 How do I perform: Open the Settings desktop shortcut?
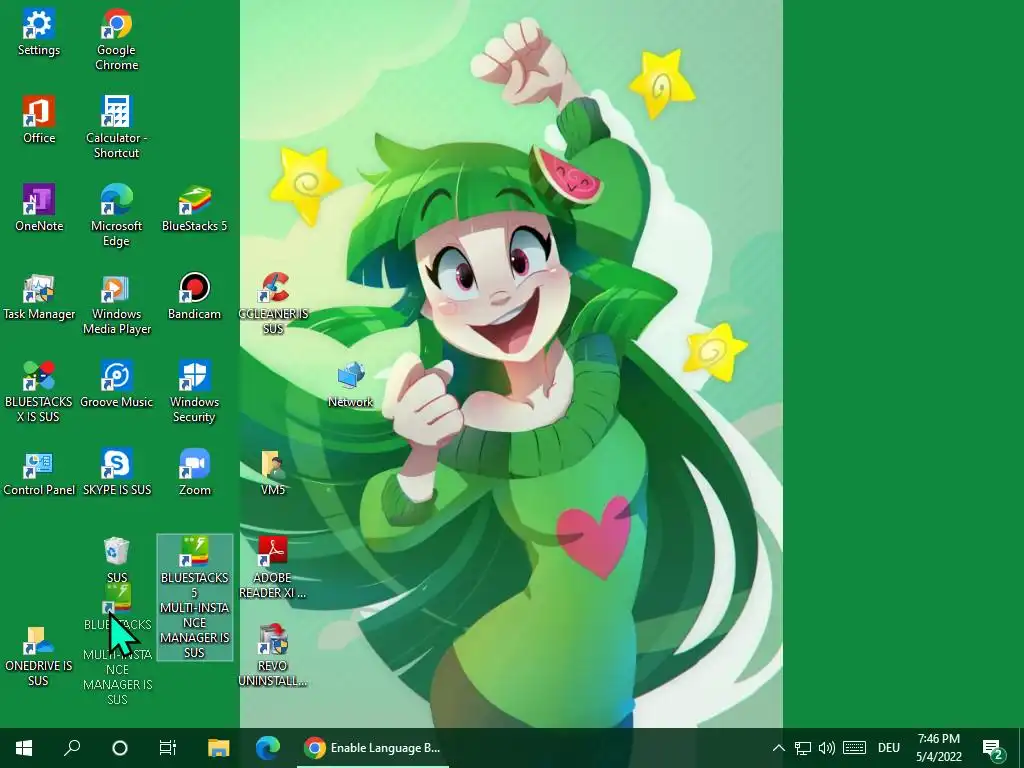click(39, 33)
